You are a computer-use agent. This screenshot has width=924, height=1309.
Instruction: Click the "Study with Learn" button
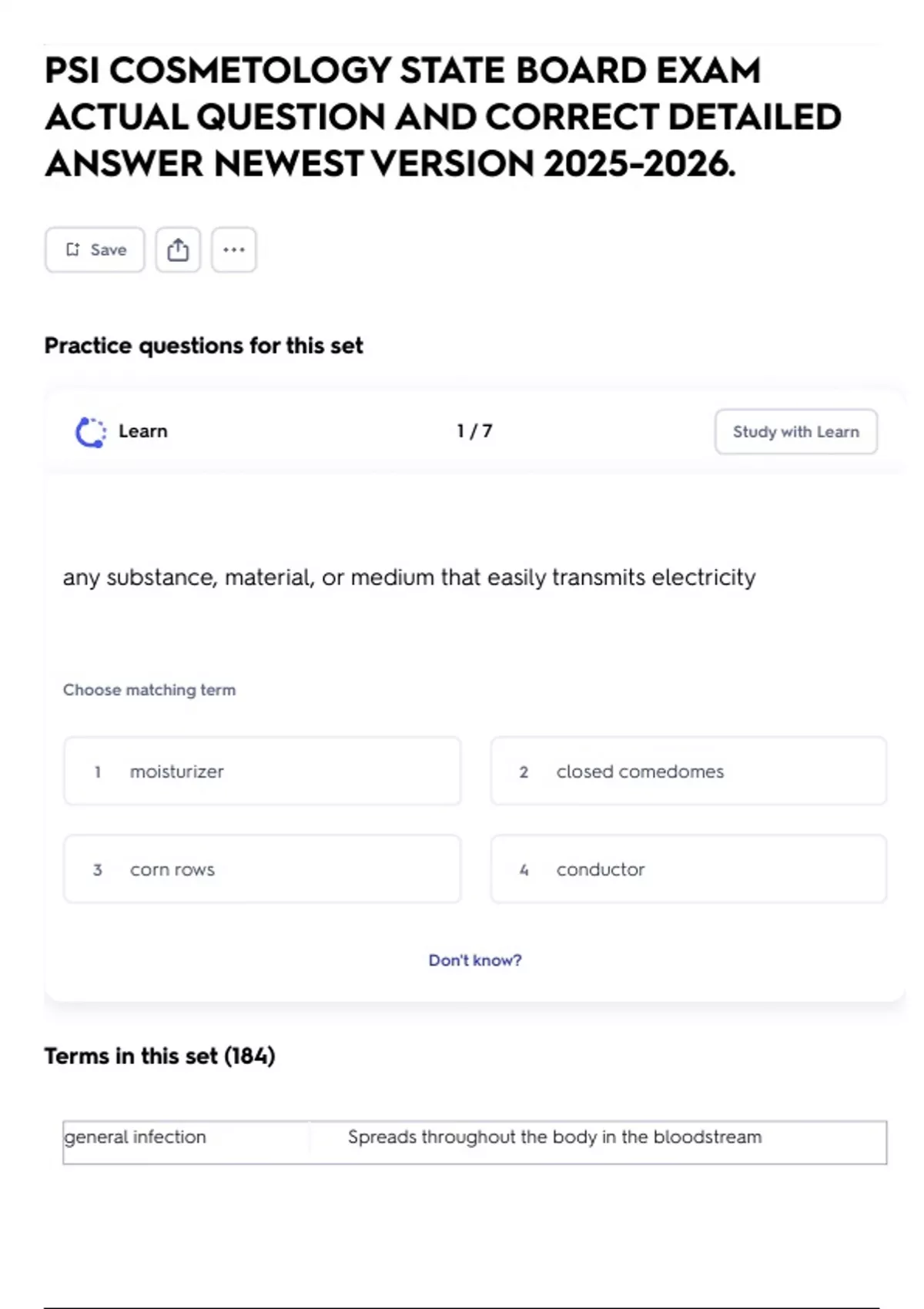tap(795, 432)
